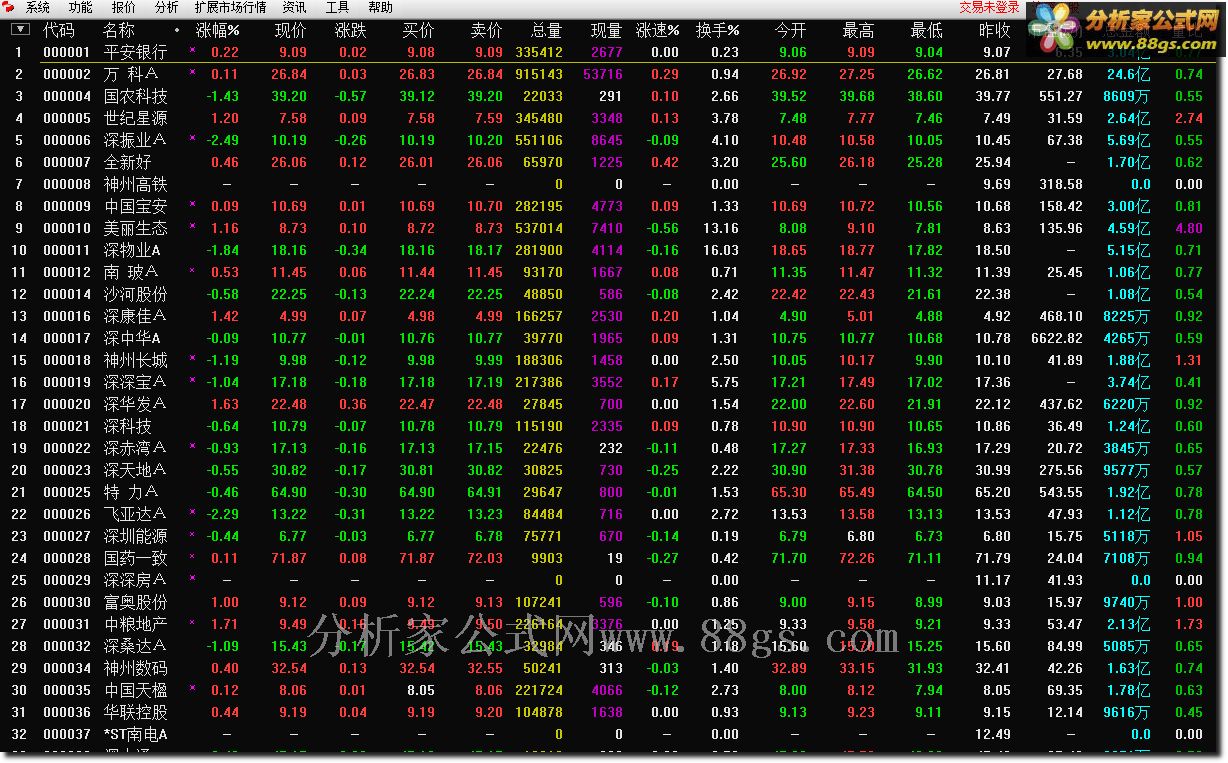Select the 华联控股 stock name
Image resolution: width=1228 pixels, height=763 pixels.
click(x=135, y=712)
